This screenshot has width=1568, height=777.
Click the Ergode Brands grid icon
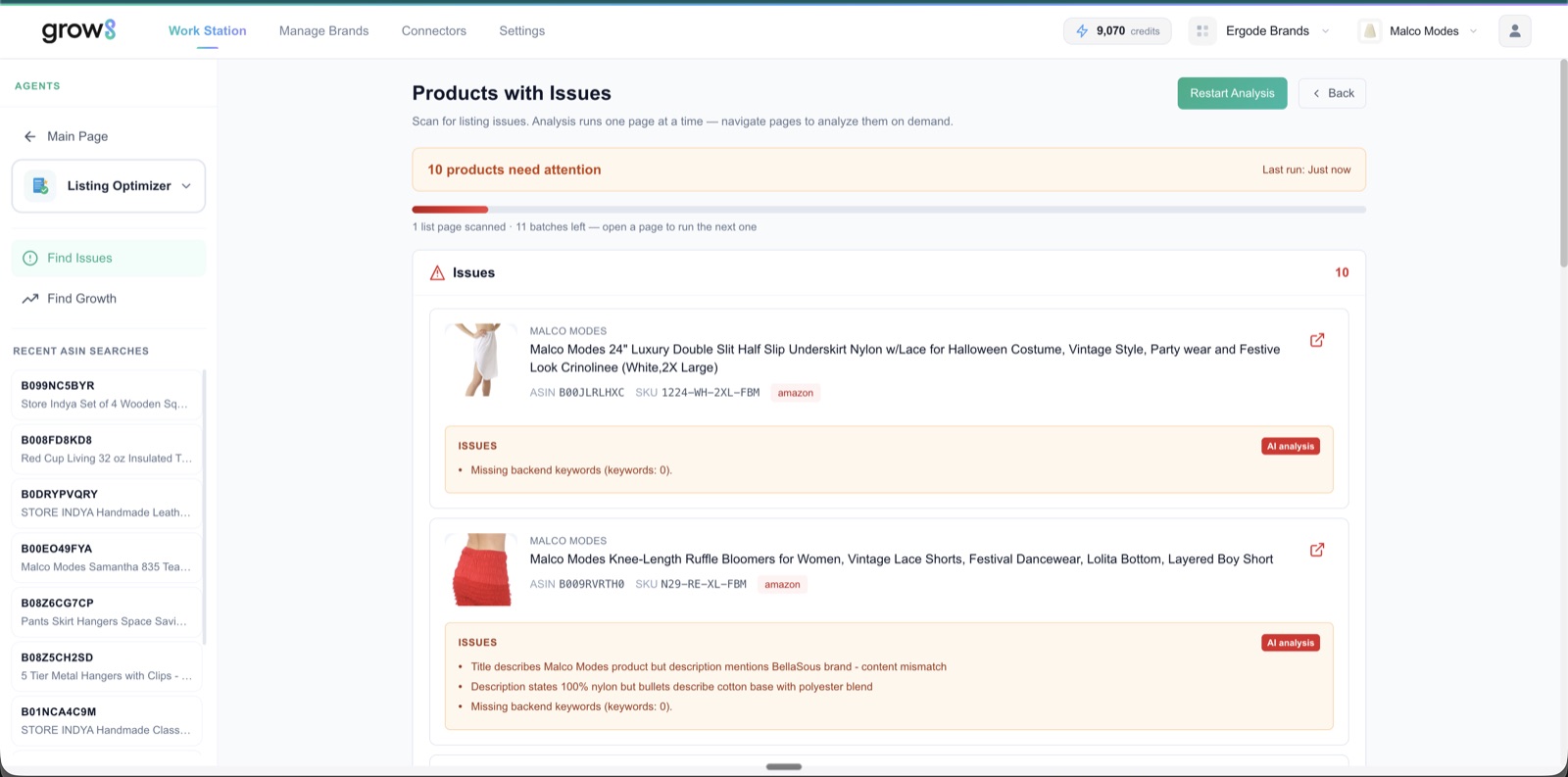pyautogui.click(x=1202, y=31)
